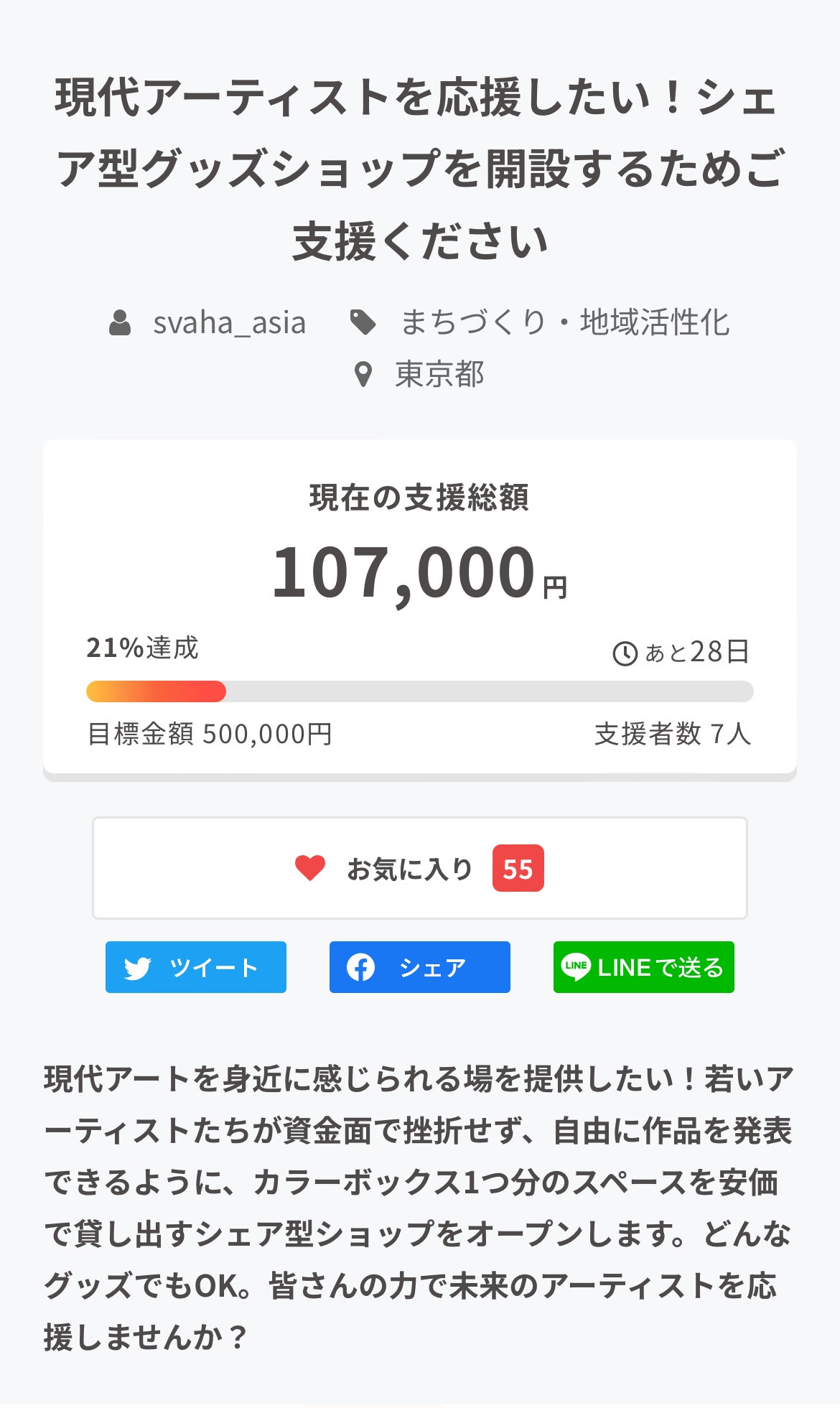The width and height of the screenshot is (840, 1408).
Task: Open the まちづくり・地域活性化 category link
Action: coord(565,323)
